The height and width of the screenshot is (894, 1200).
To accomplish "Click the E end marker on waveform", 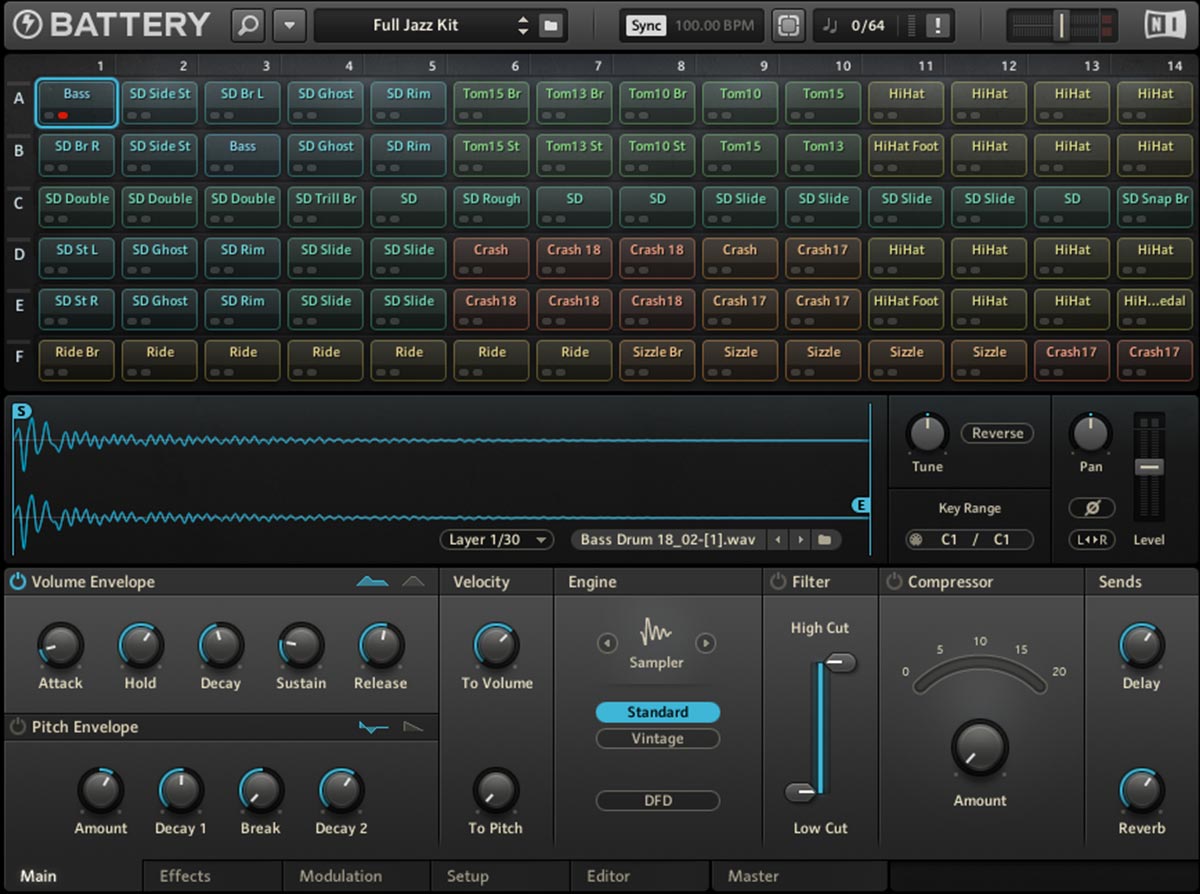I will pyautogui.click(x=861, y=506).
